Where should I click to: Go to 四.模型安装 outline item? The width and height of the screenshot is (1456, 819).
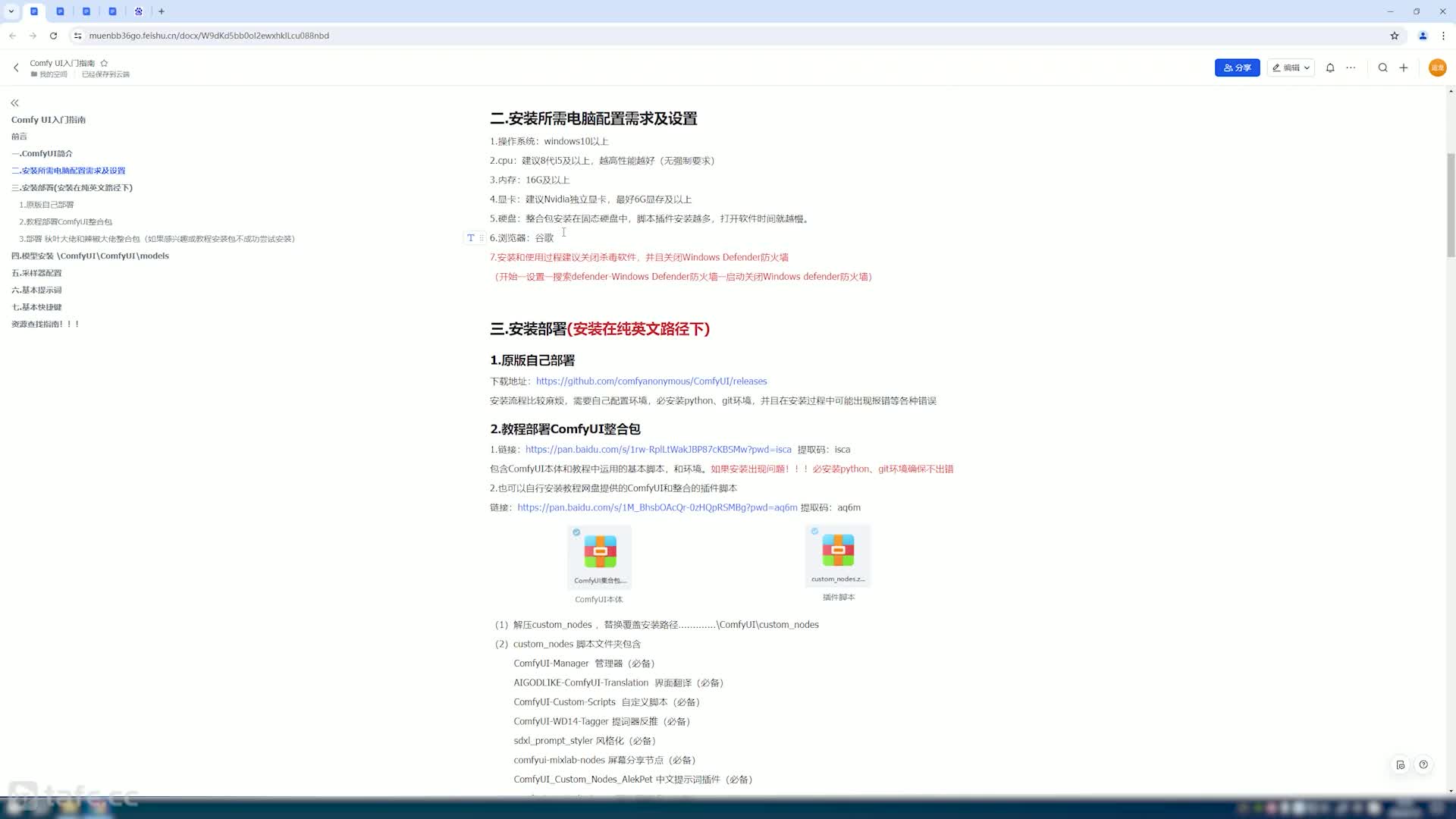[89, 256]
